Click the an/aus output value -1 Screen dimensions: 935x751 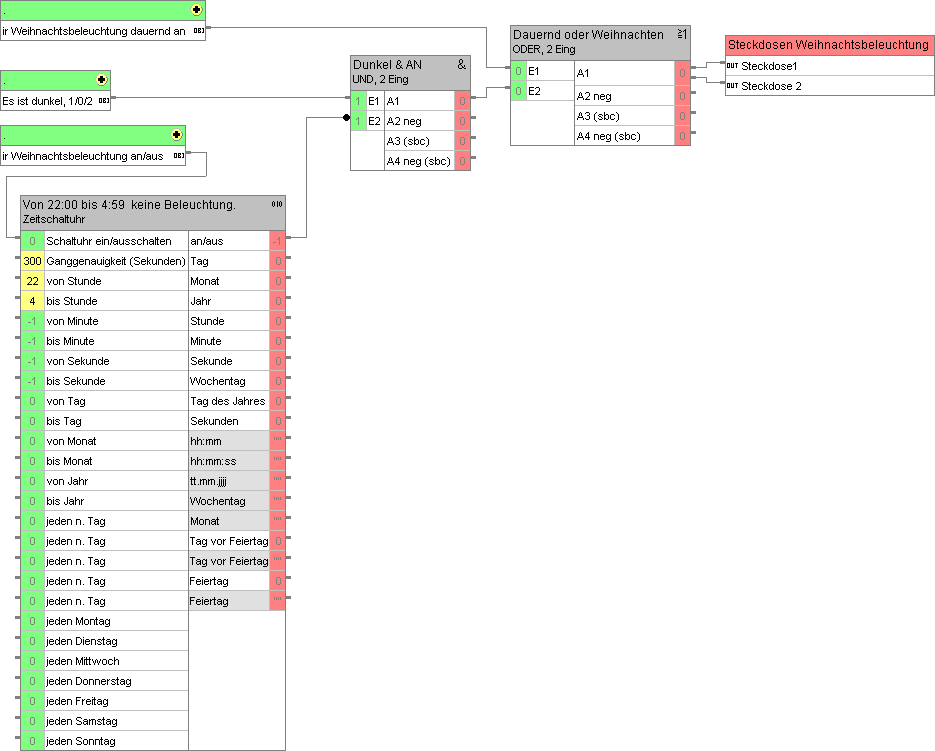[x=277, y=241]
